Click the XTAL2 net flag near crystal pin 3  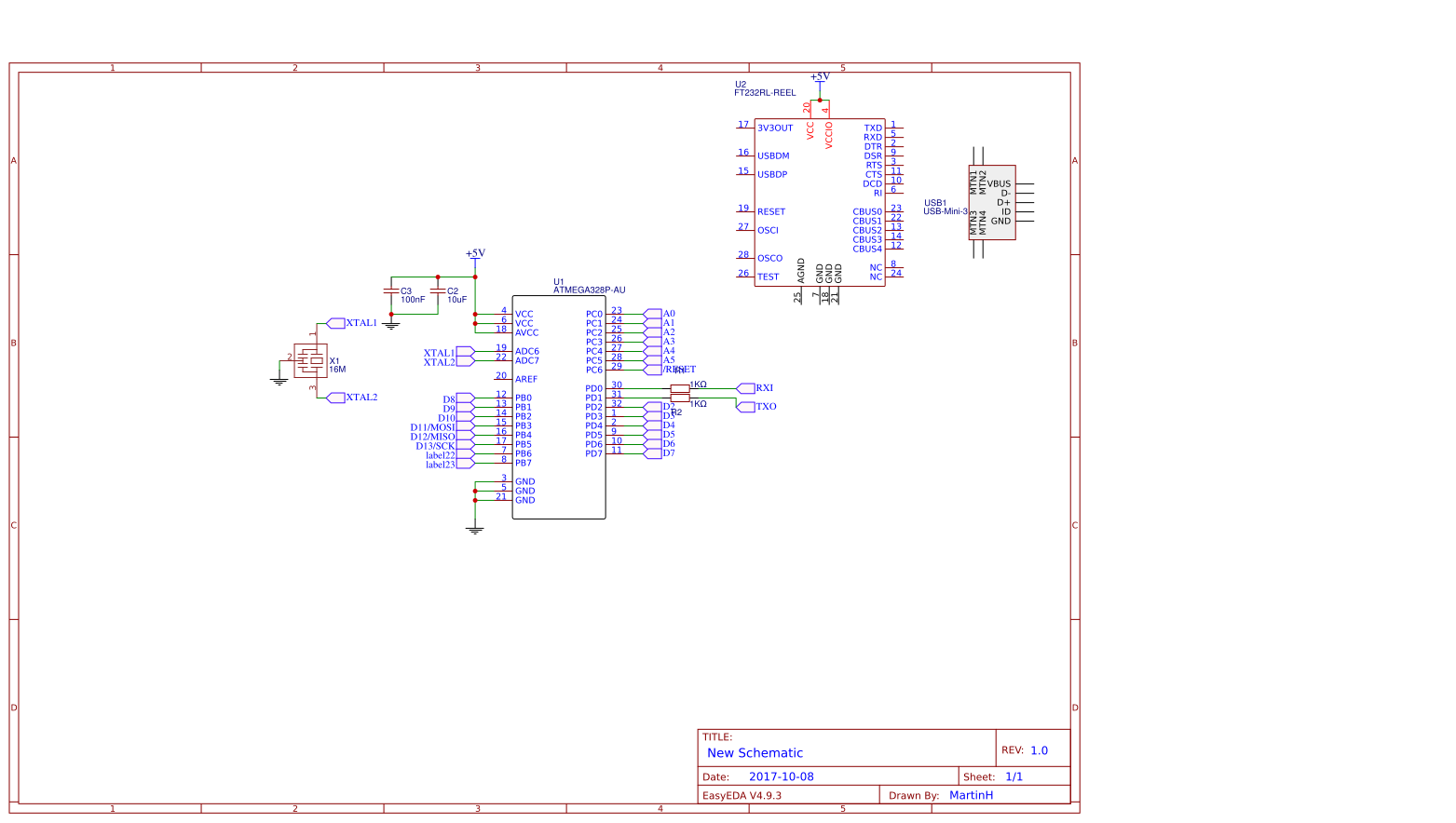click(x=336, y=398)
